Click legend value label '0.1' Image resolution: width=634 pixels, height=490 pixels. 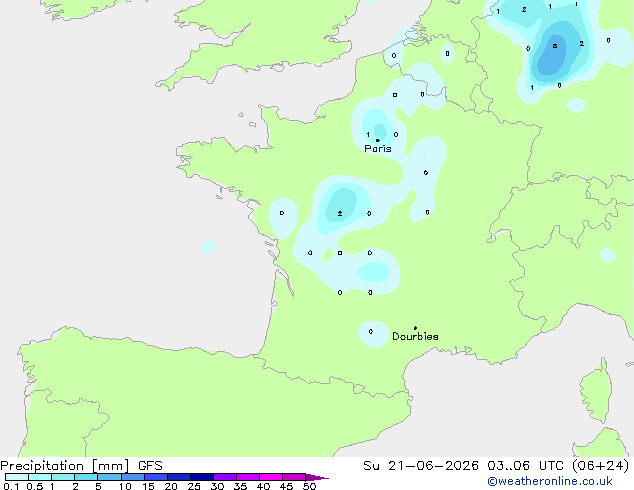pos(11,486)
